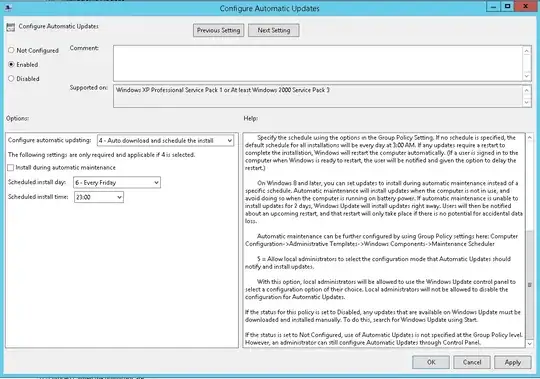Click the Help pane scrollbar thumb

point(530,285)
